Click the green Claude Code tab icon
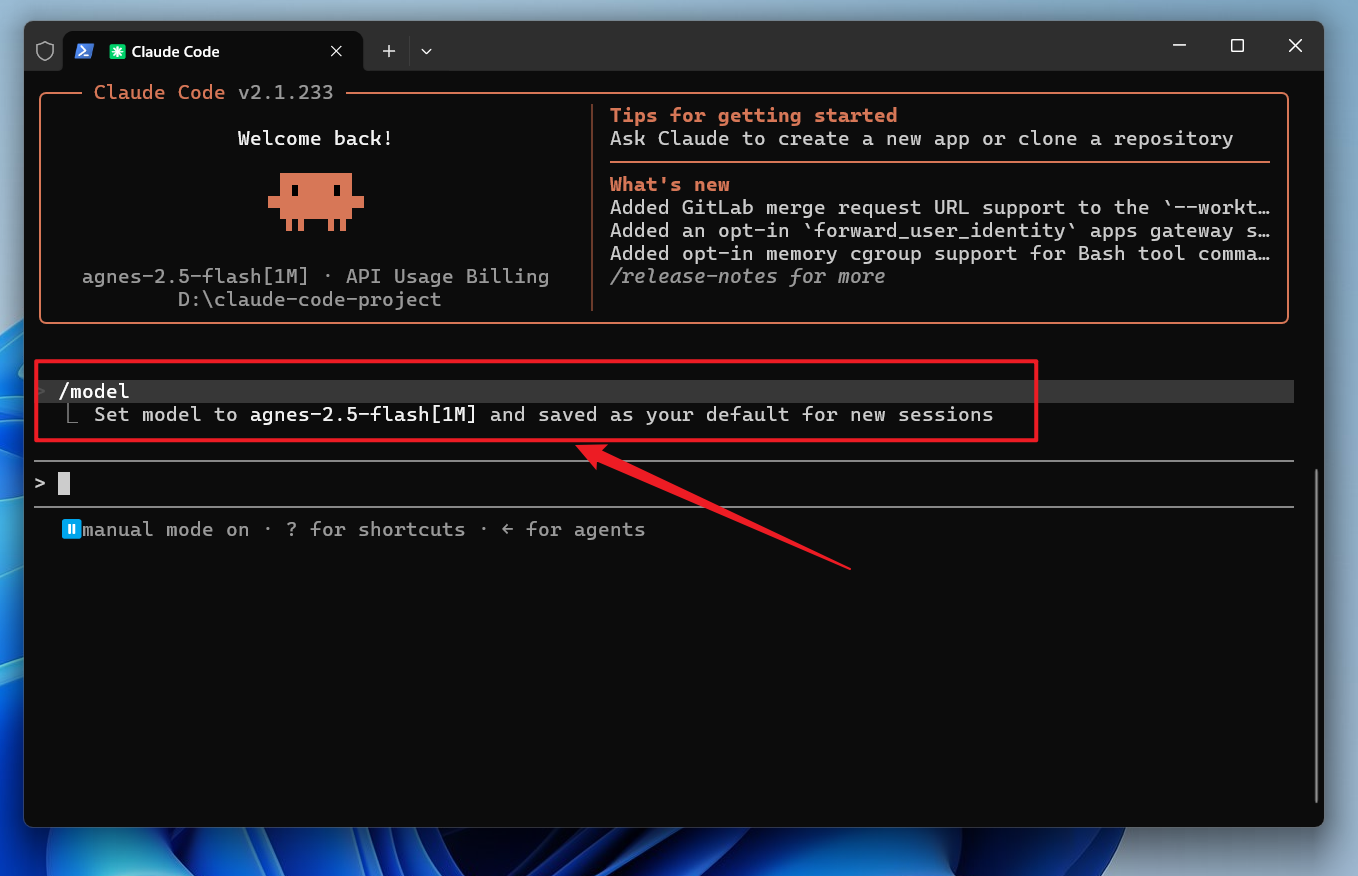 (117, 52)
